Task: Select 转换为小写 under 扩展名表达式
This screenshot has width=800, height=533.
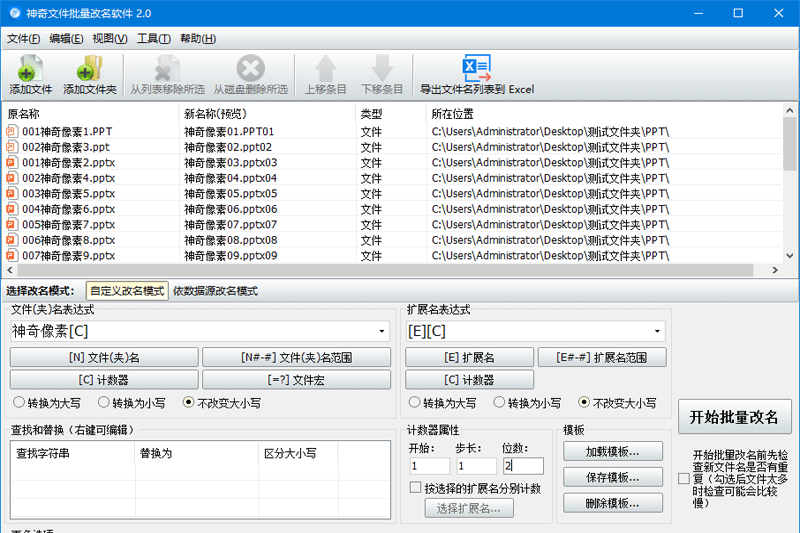Action: pyautogui.click(x=499, y=403)
